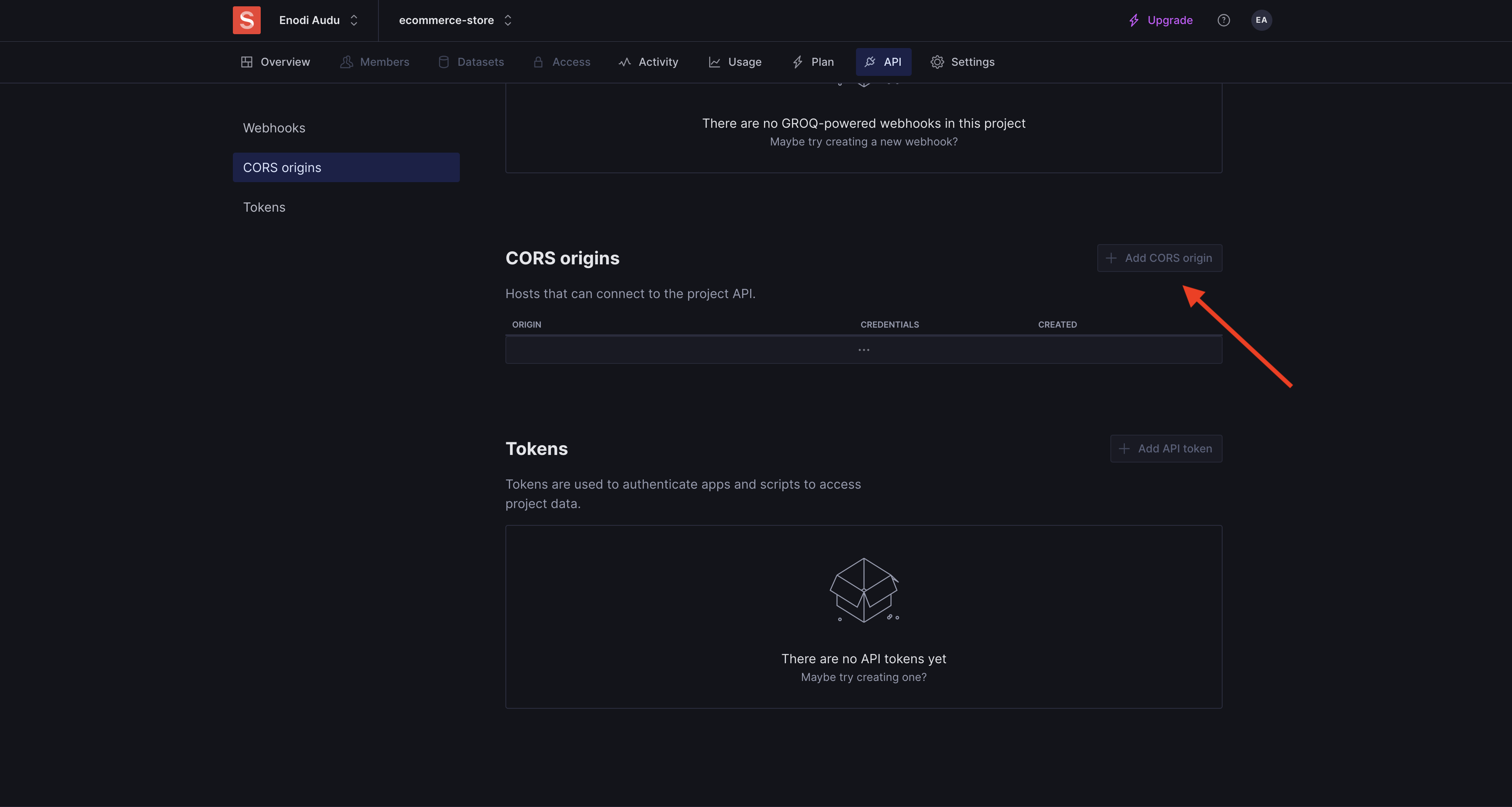
Task: Select Tokens in the sidebar
Action: point(264,207)
